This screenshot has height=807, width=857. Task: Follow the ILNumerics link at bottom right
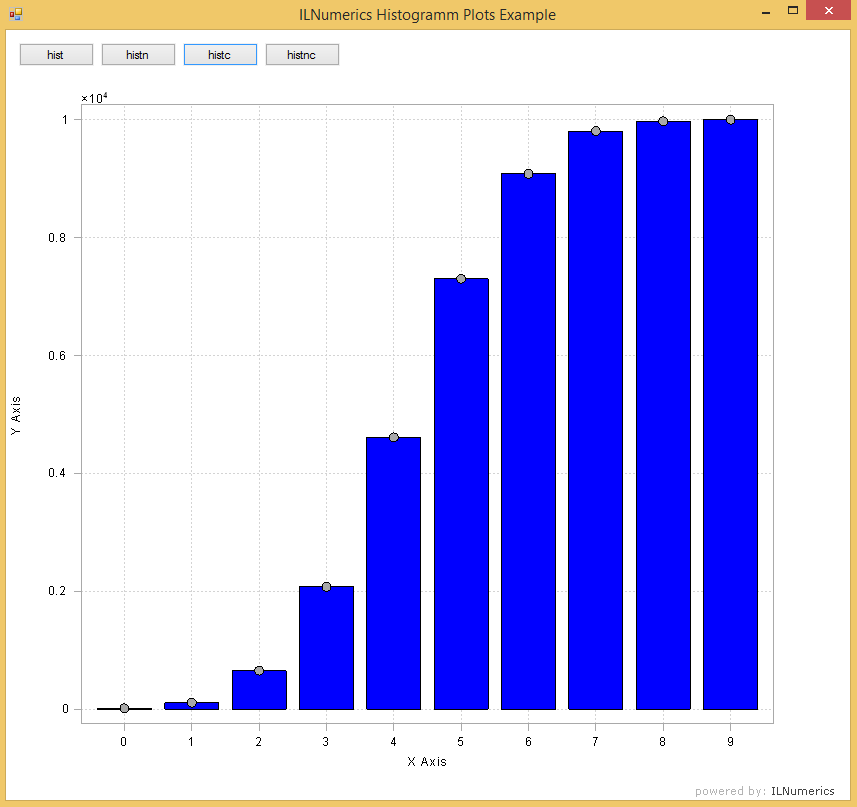pos(803,791)
